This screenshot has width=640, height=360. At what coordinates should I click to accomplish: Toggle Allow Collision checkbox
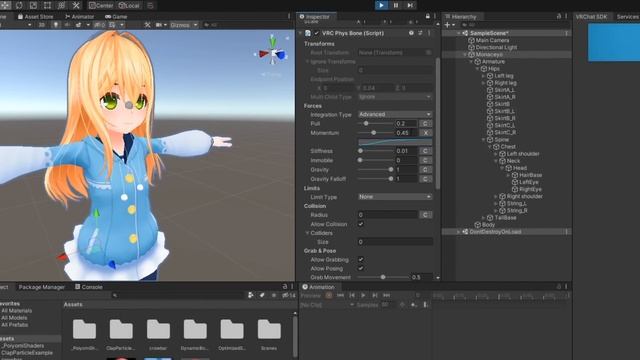pyautogui.click(x=361, y=224)
